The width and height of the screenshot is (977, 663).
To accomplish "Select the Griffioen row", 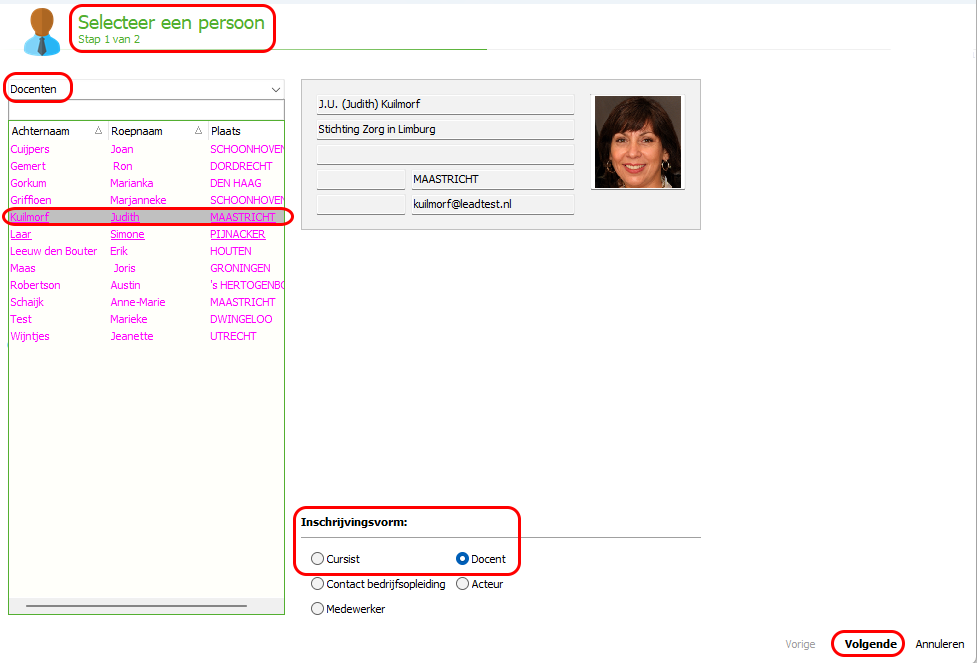I will [x=146, y=200].
